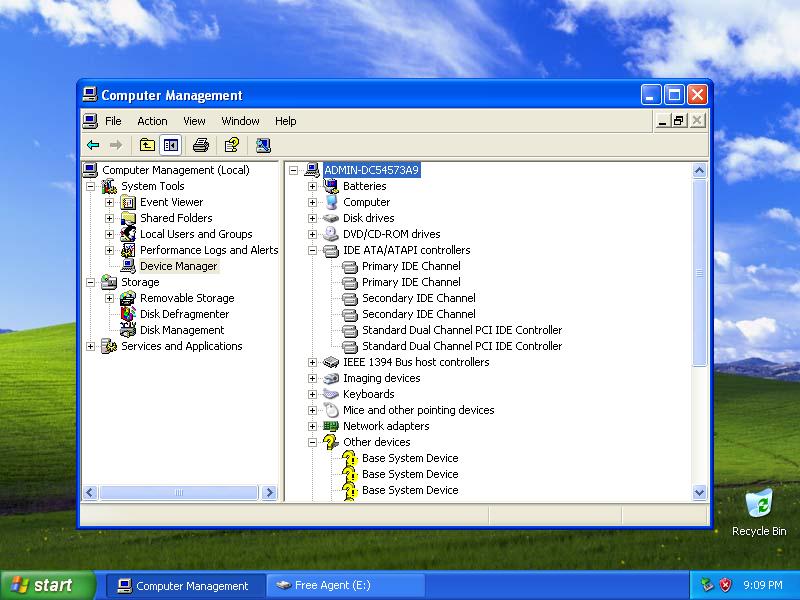Collapse the Other devices node

pyautogui.click(x=312, y=442)
